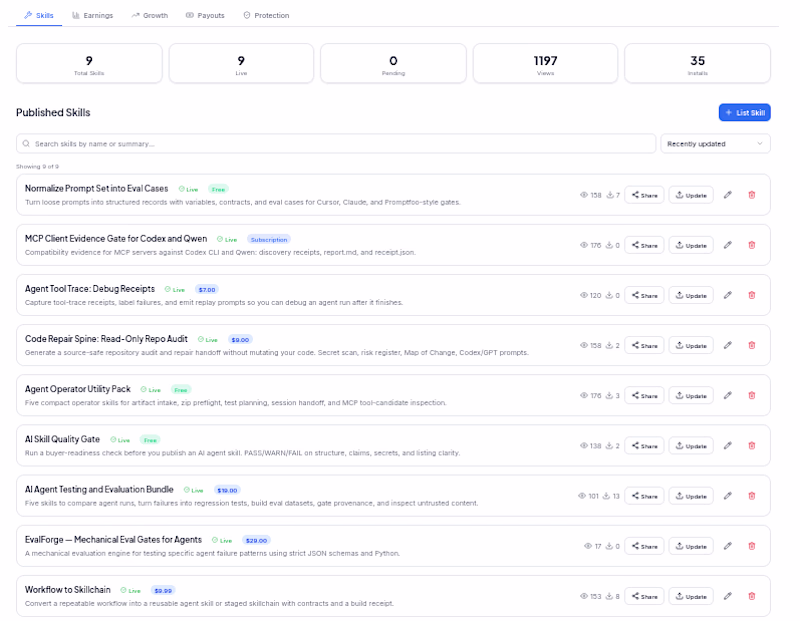Edit MCP Client Evidence Gate skill
800x621 pixels.
[x=728, y=245]
